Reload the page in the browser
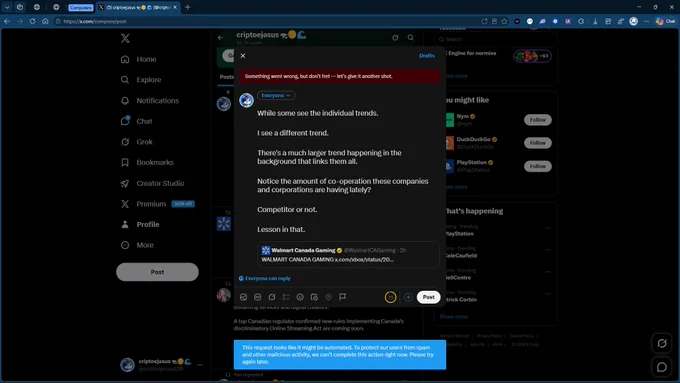Screen dimensions: 680x383 click(33, 21)
